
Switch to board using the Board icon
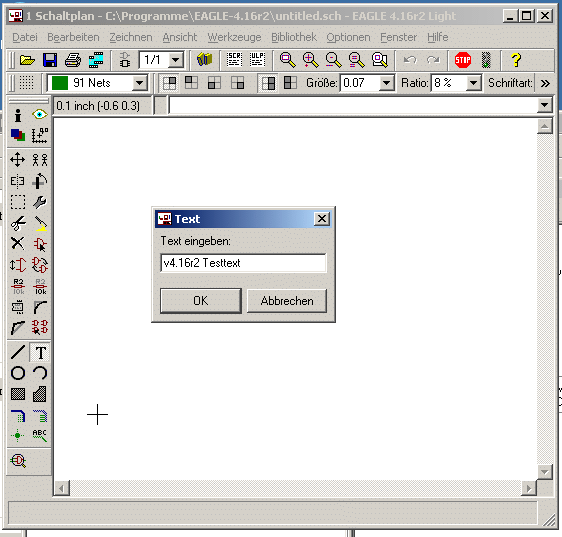tap(124, 60)
